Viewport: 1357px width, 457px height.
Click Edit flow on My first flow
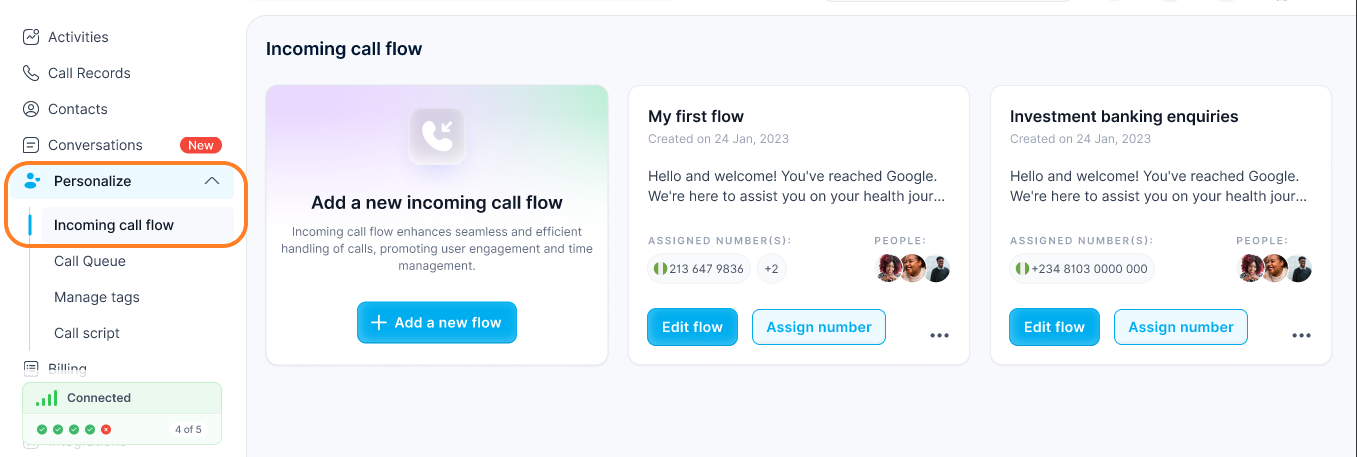pyautogui.click(x=692, y=327)
